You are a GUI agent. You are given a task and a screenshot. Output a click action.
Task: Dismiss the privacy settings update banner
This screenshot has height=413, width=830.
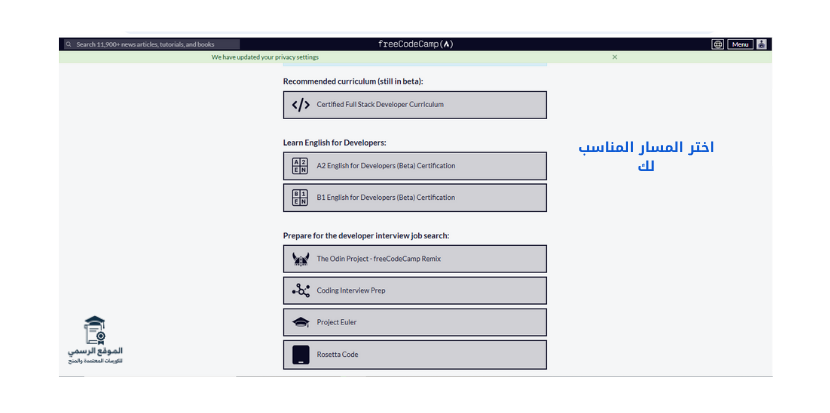point(614,57)
